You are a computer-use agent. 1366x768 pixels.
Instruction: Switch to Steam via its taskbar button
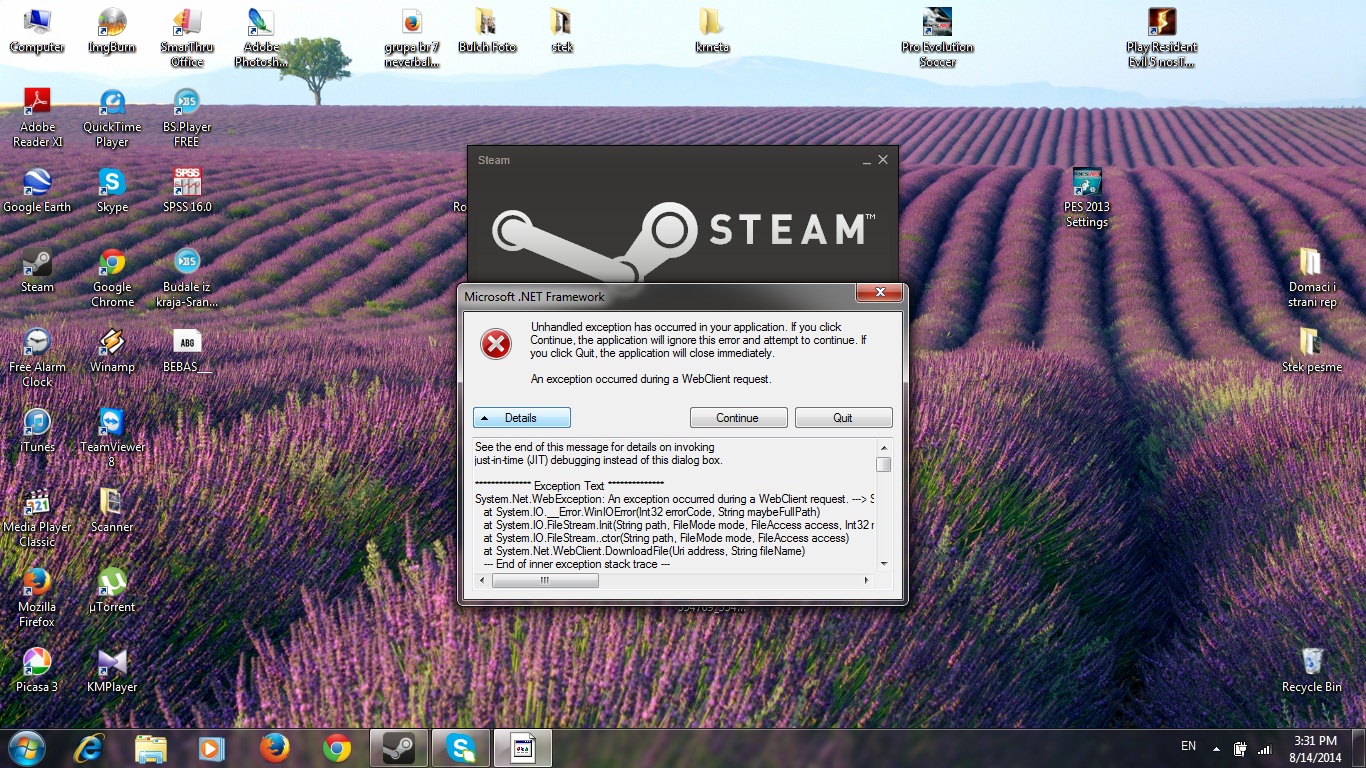coord(399,748)
